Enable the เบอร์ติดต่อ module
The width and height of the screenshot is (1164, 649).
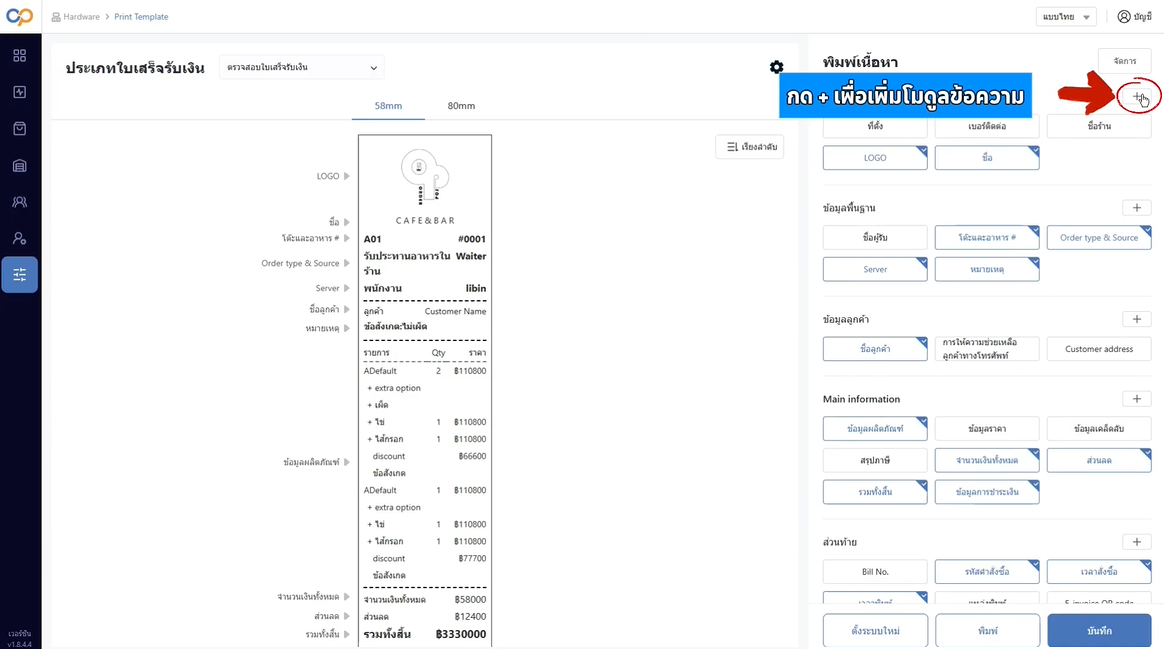click(987, 126)
